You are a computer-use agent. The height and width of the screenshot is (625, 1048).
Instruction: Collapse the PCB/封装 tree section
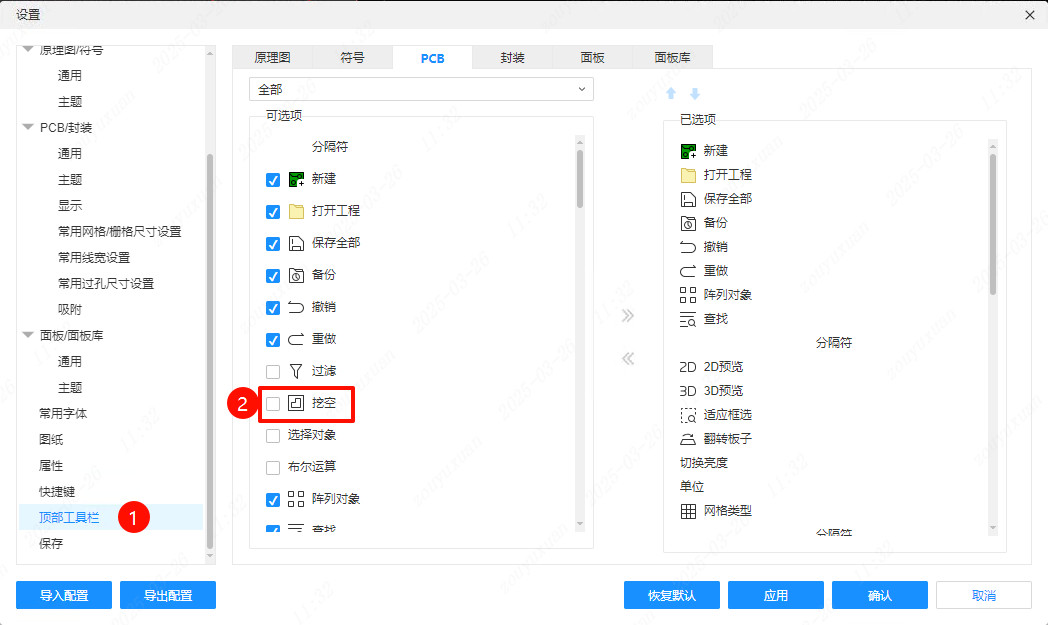(x=27, y=127)
